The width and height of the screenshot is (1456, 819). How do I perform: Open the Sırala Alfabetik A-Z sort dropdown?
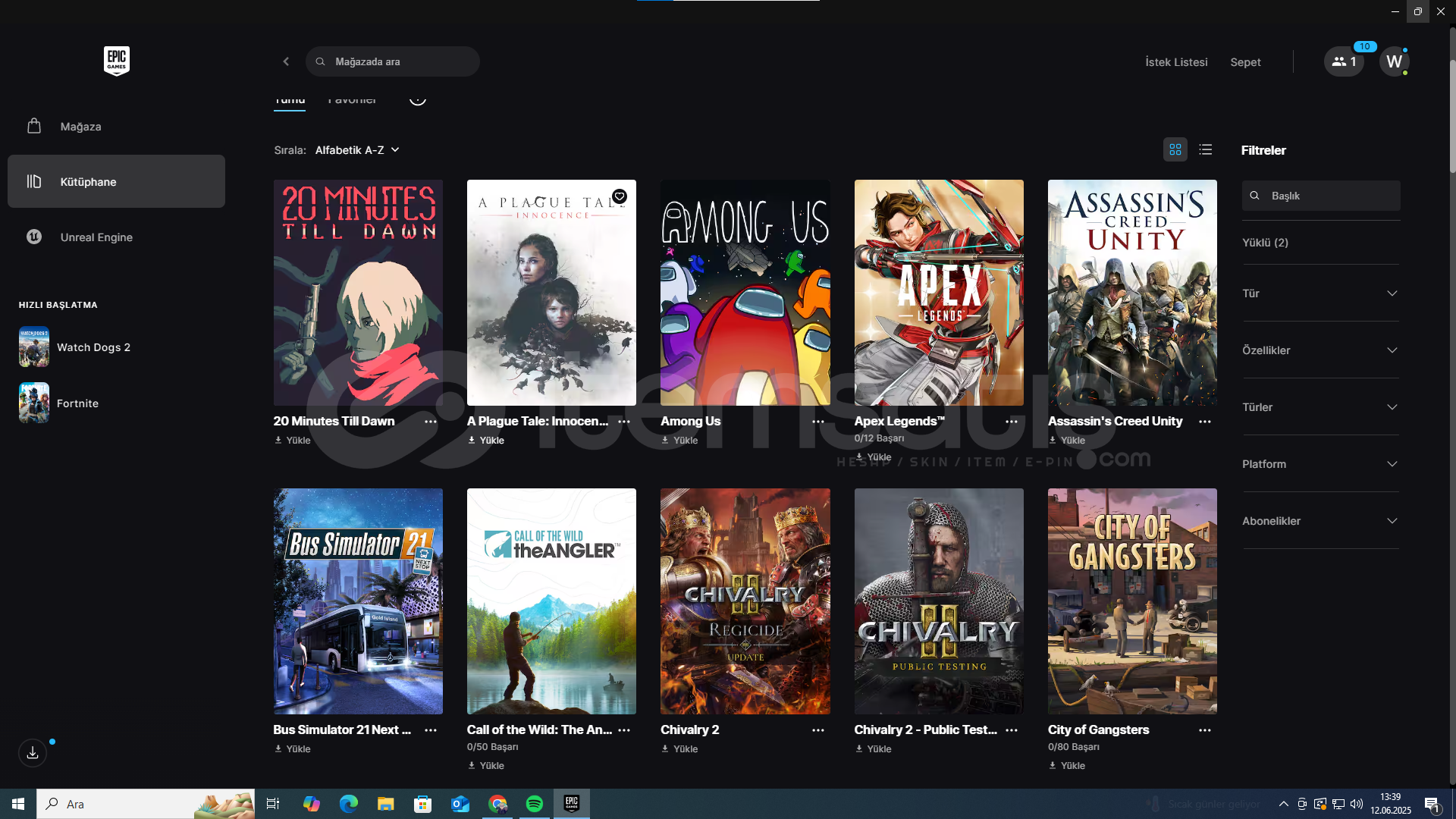point(357,150)
